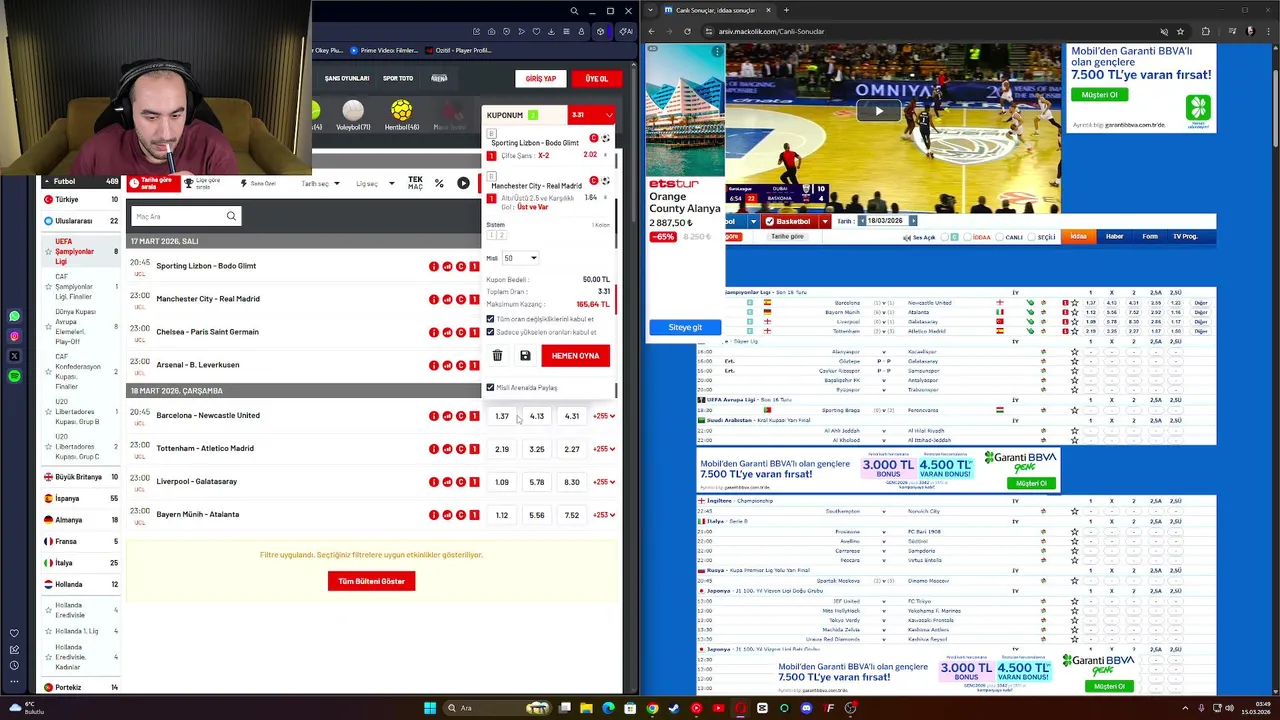
Task: Click the 'Siteye git' ad button
Action: tap(685, 327)
